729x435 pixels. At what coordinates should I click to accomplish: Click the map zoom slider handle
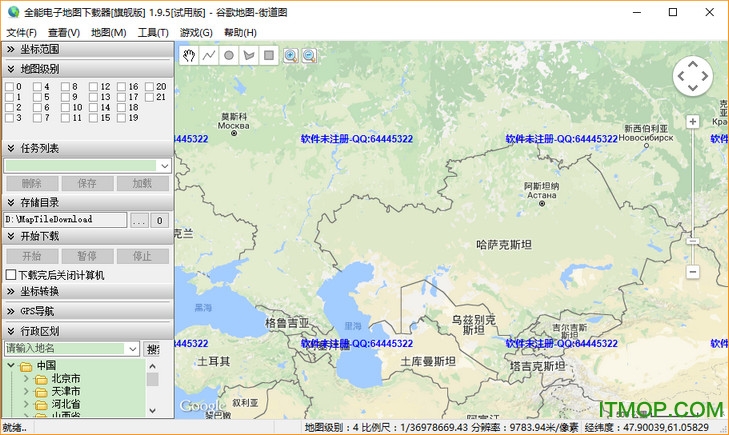pyautogui.click(x=693, y=241)
